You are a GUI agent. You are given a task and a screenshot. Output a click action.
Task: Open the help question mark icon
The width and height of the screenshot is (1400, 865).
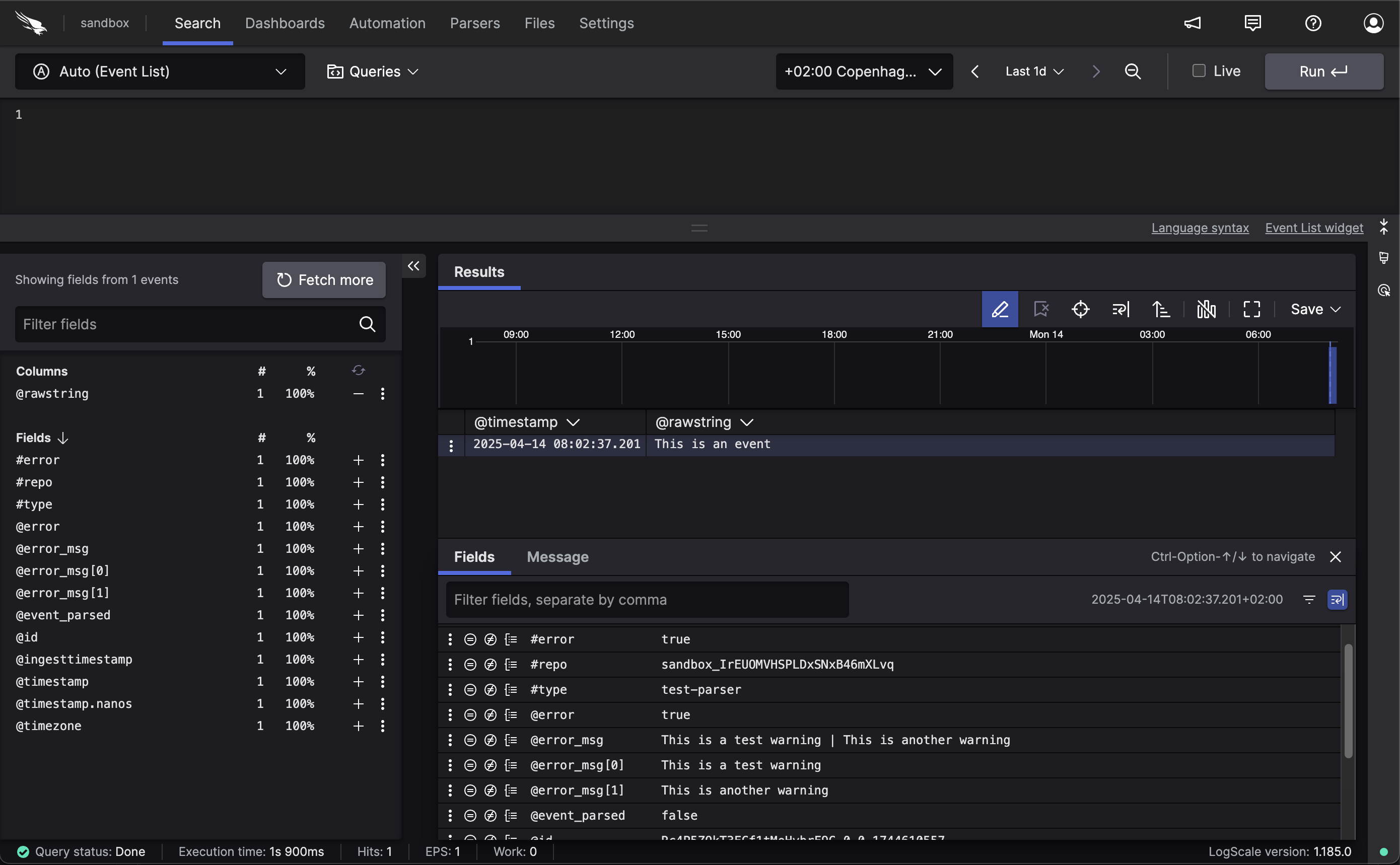(1313, 24)
